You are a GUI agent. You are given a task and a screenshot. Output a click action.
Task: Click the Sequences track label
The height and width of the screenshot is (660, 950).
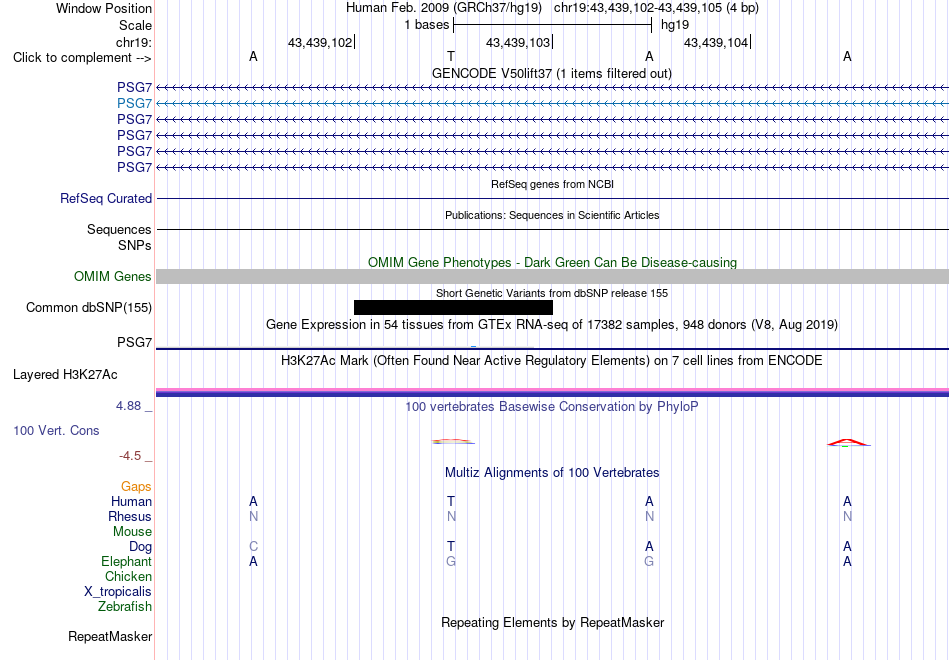click(119, 229)
